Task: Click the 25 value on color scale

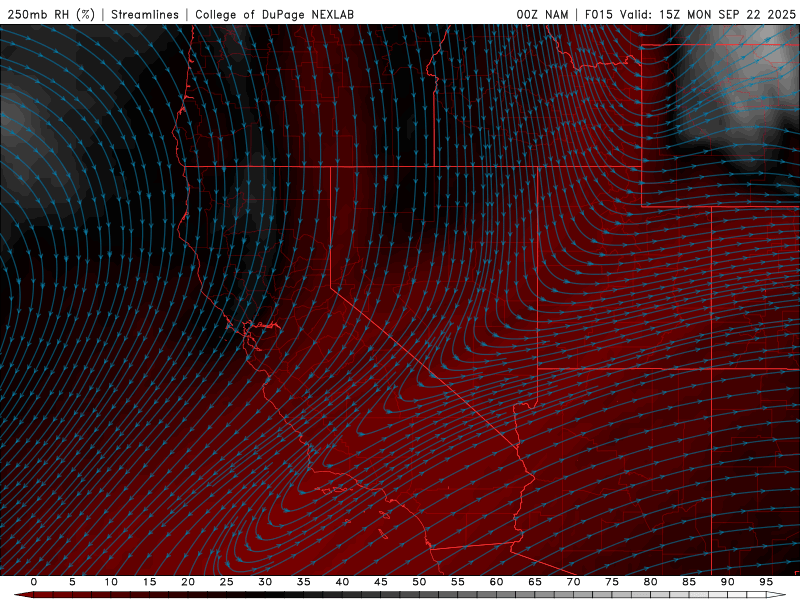Action: coord(227,582)
